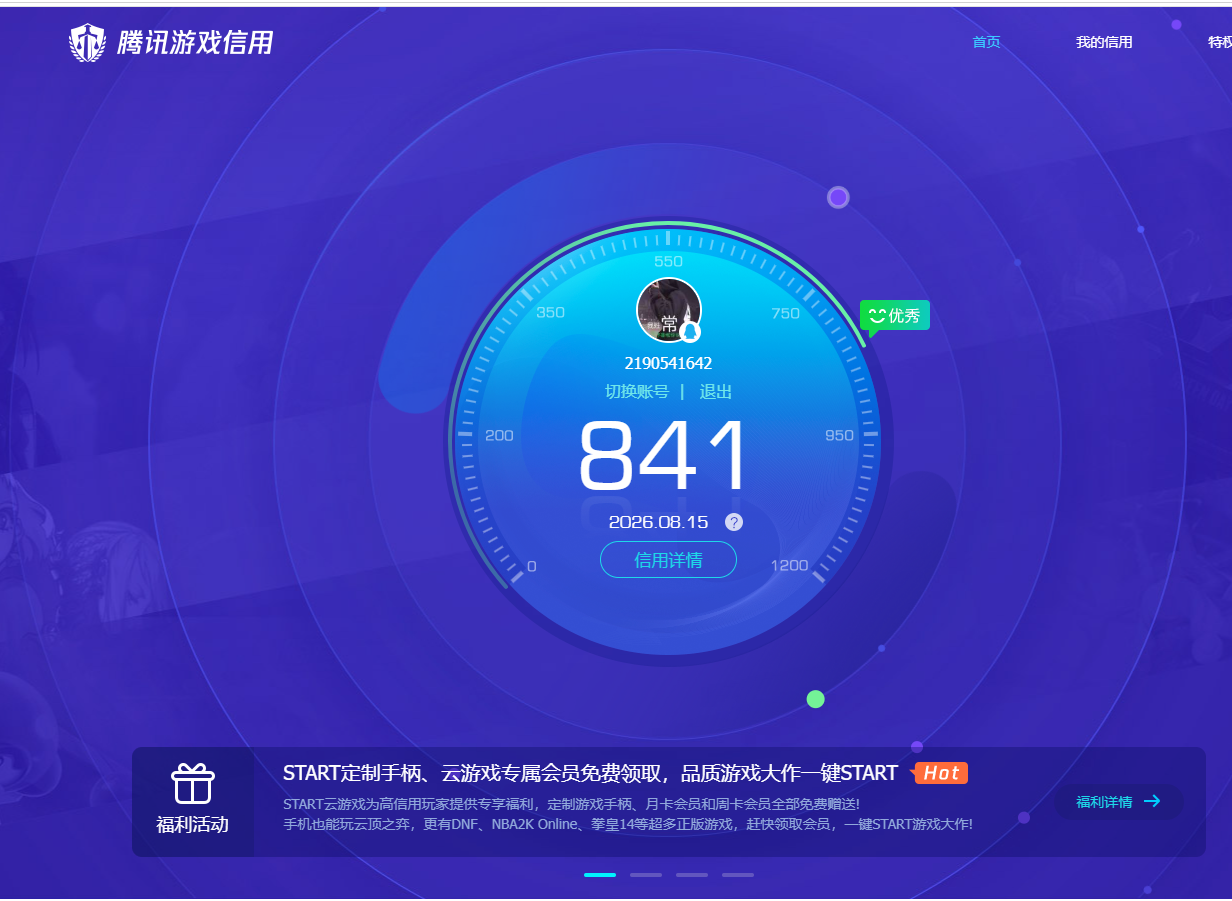Click the 1200 gauge scale label
1232x901 pixels.
click(789, 566)
